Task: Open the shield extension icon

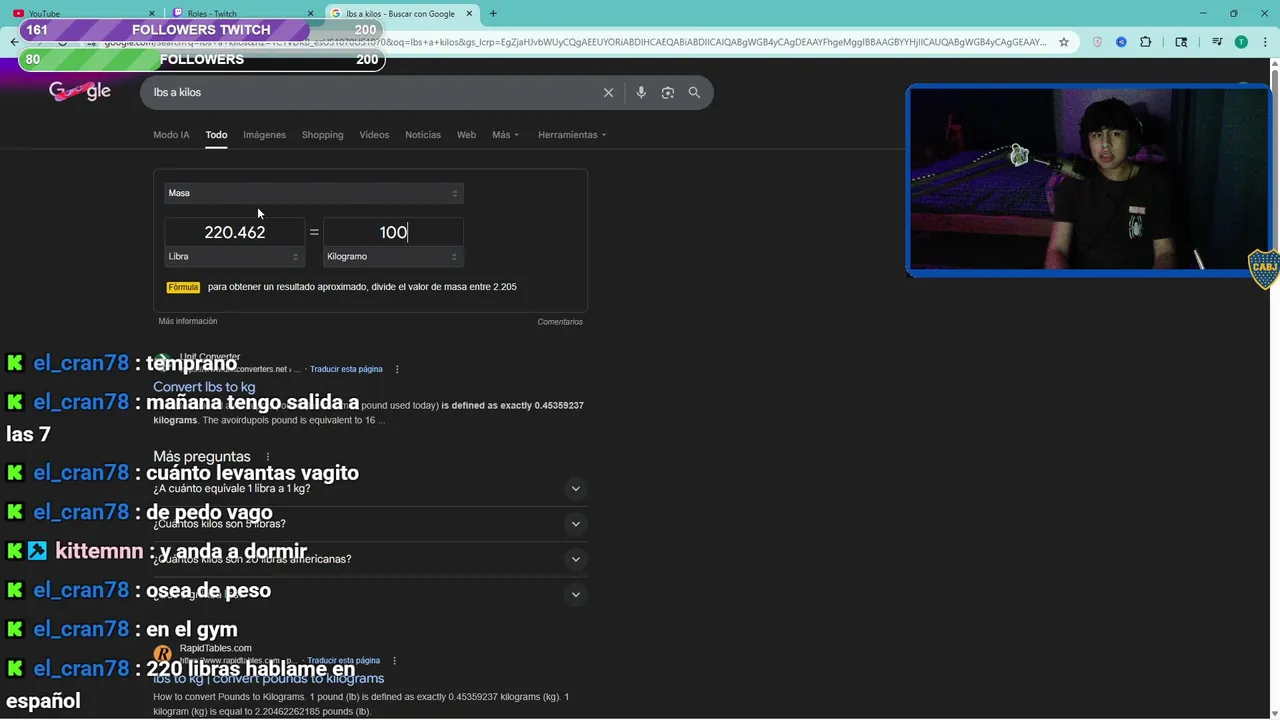Action: (x=1097, y=42)
